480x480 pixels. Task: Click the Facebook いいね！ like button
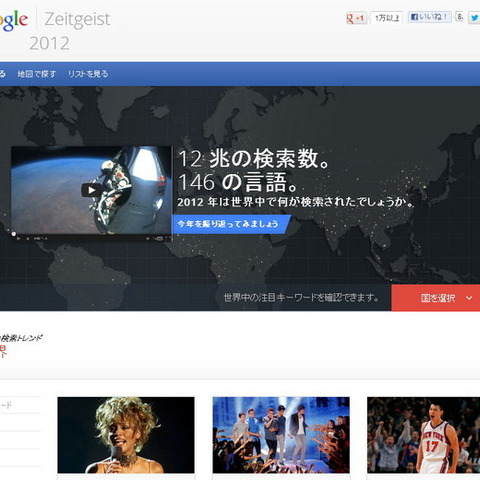click(429, 17)
